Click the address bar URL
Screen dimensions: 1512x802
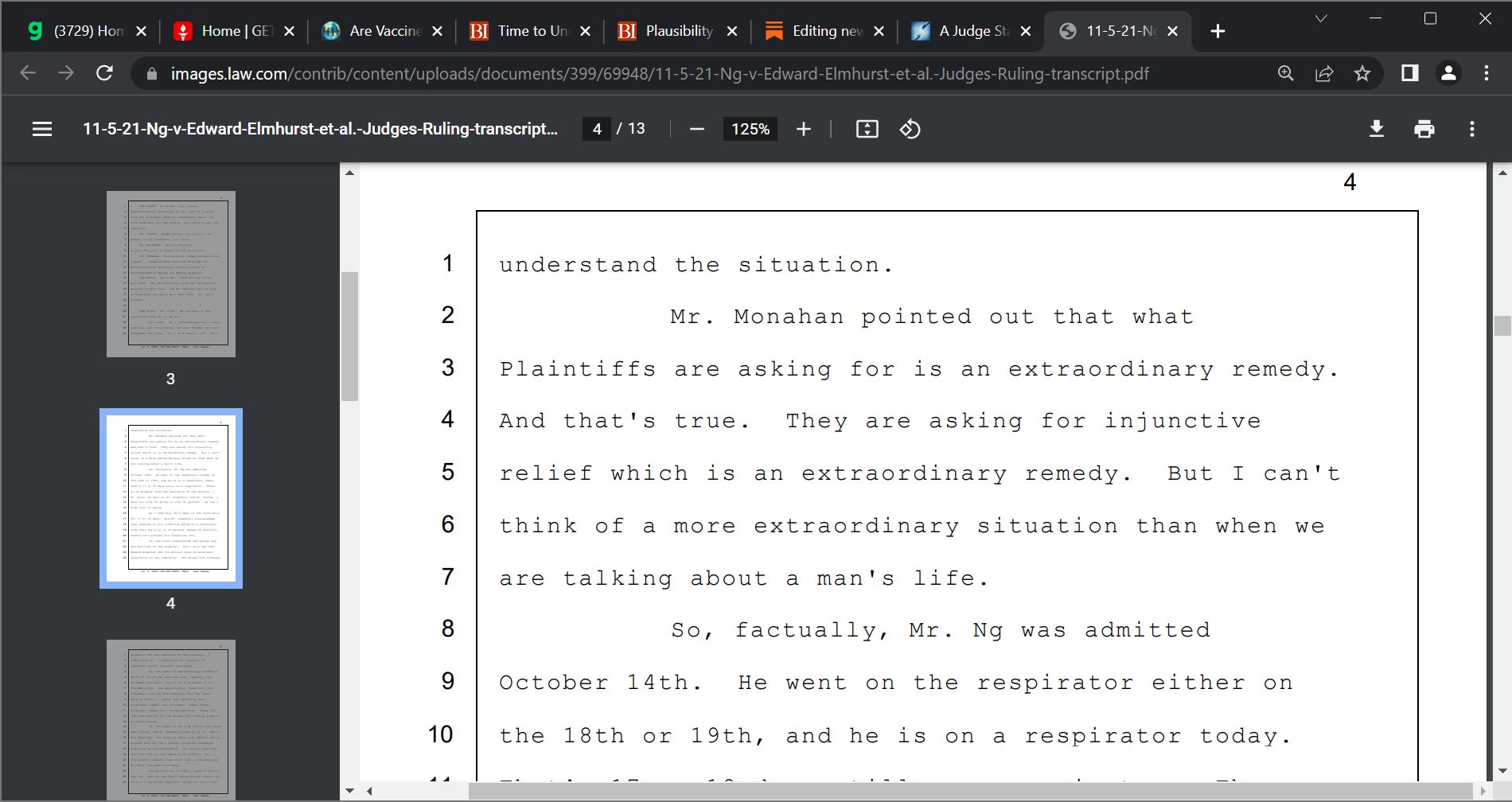[660, 74]
